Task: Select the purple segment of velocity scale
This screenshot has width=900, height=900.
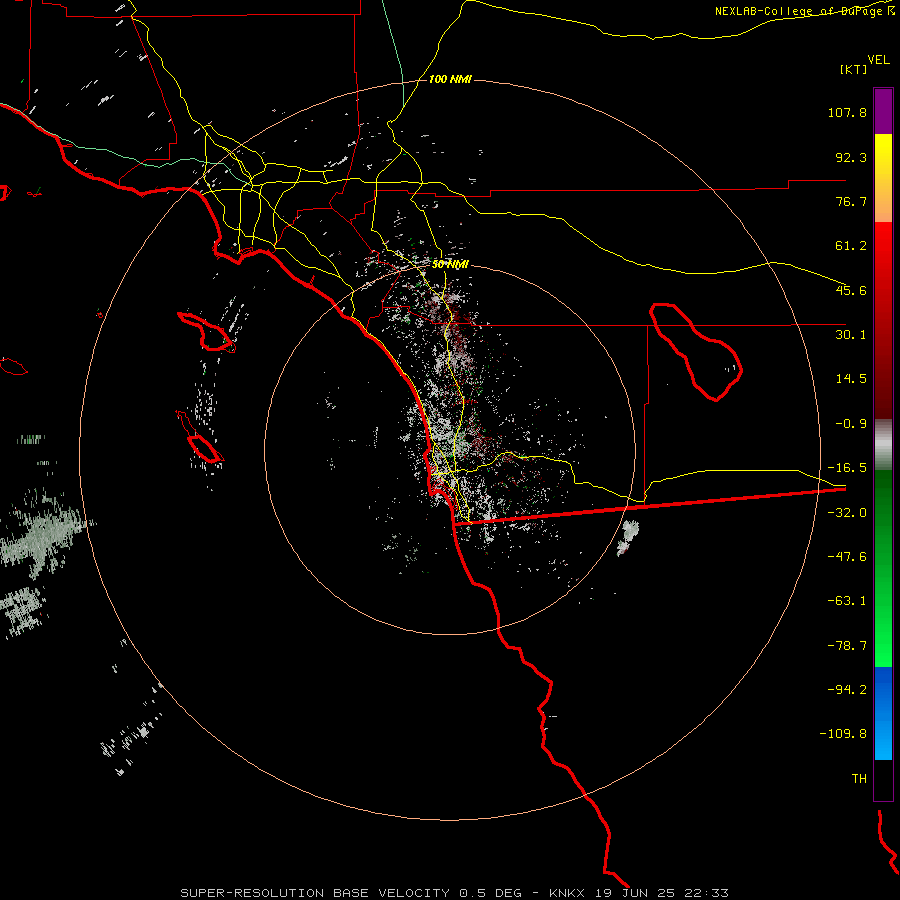Action: pyautogui.click(x=883, y=111)
